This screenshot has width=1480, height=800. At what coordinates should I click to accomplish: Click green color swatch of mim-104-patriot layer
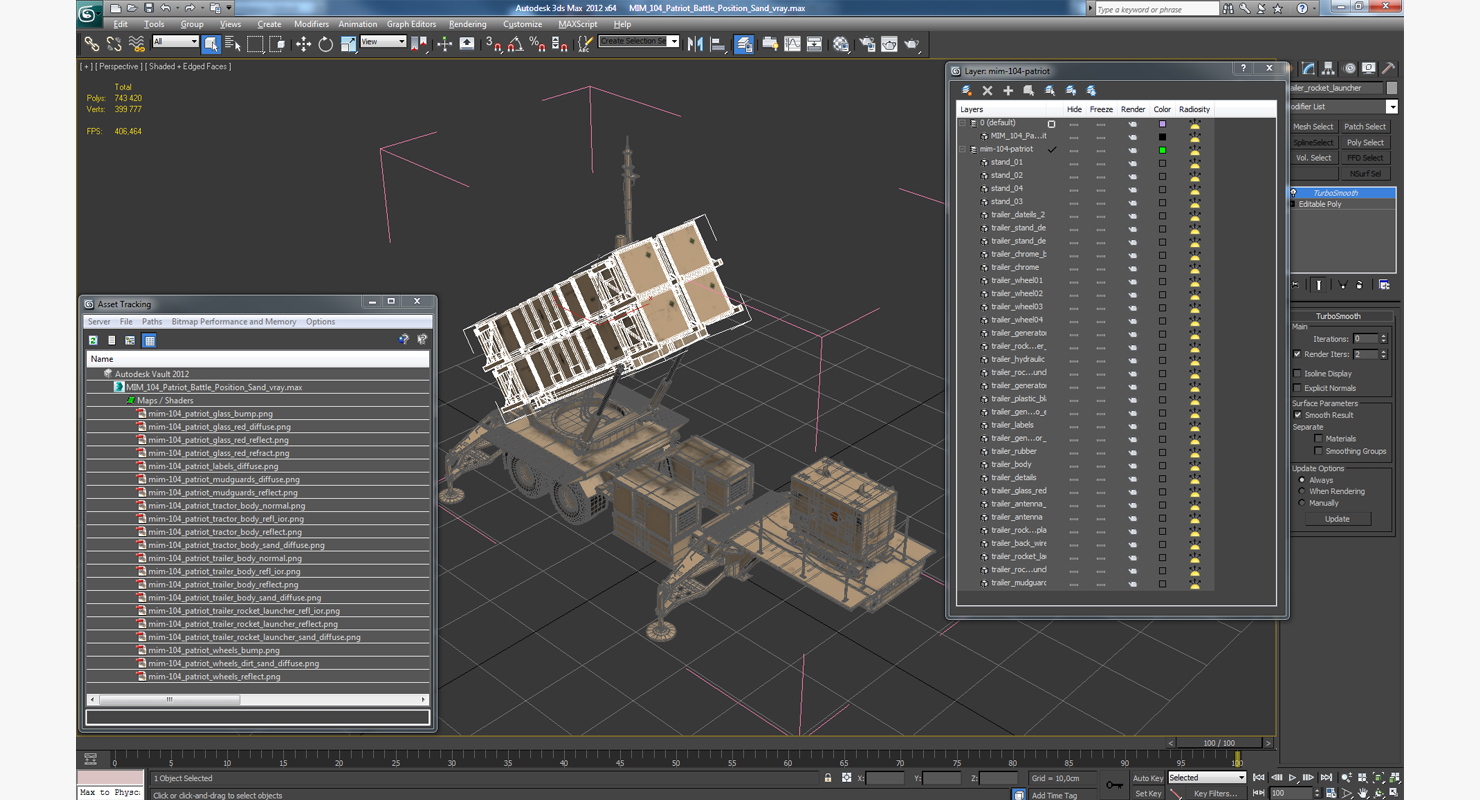(x=1162, y=150)
